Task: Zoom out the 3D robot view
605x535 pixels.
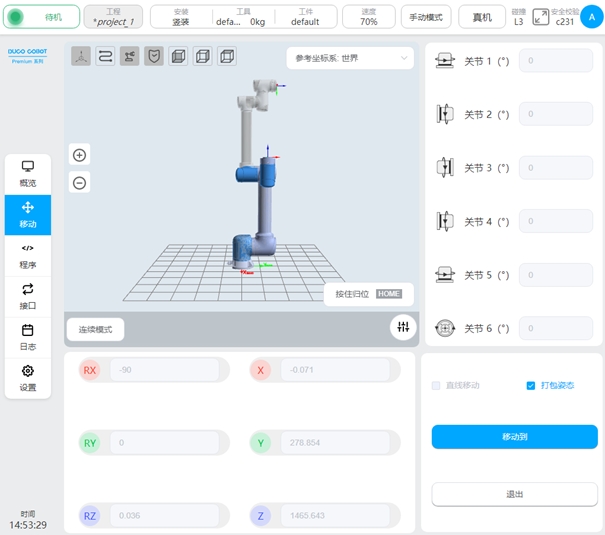Action: point(80,182)
